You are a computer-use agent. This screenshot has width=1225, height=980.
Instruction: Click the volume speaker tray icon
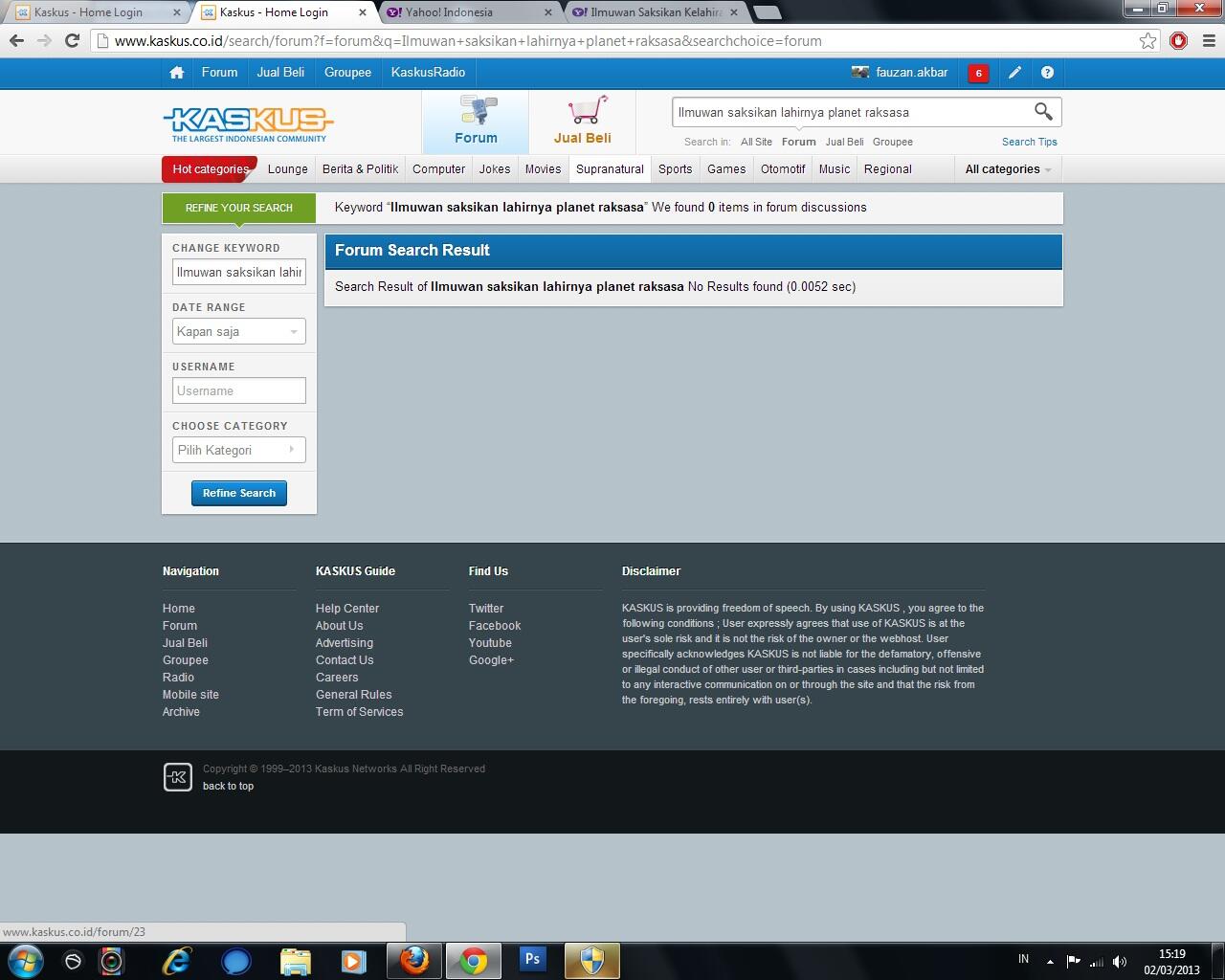(x=1120, y=962)
